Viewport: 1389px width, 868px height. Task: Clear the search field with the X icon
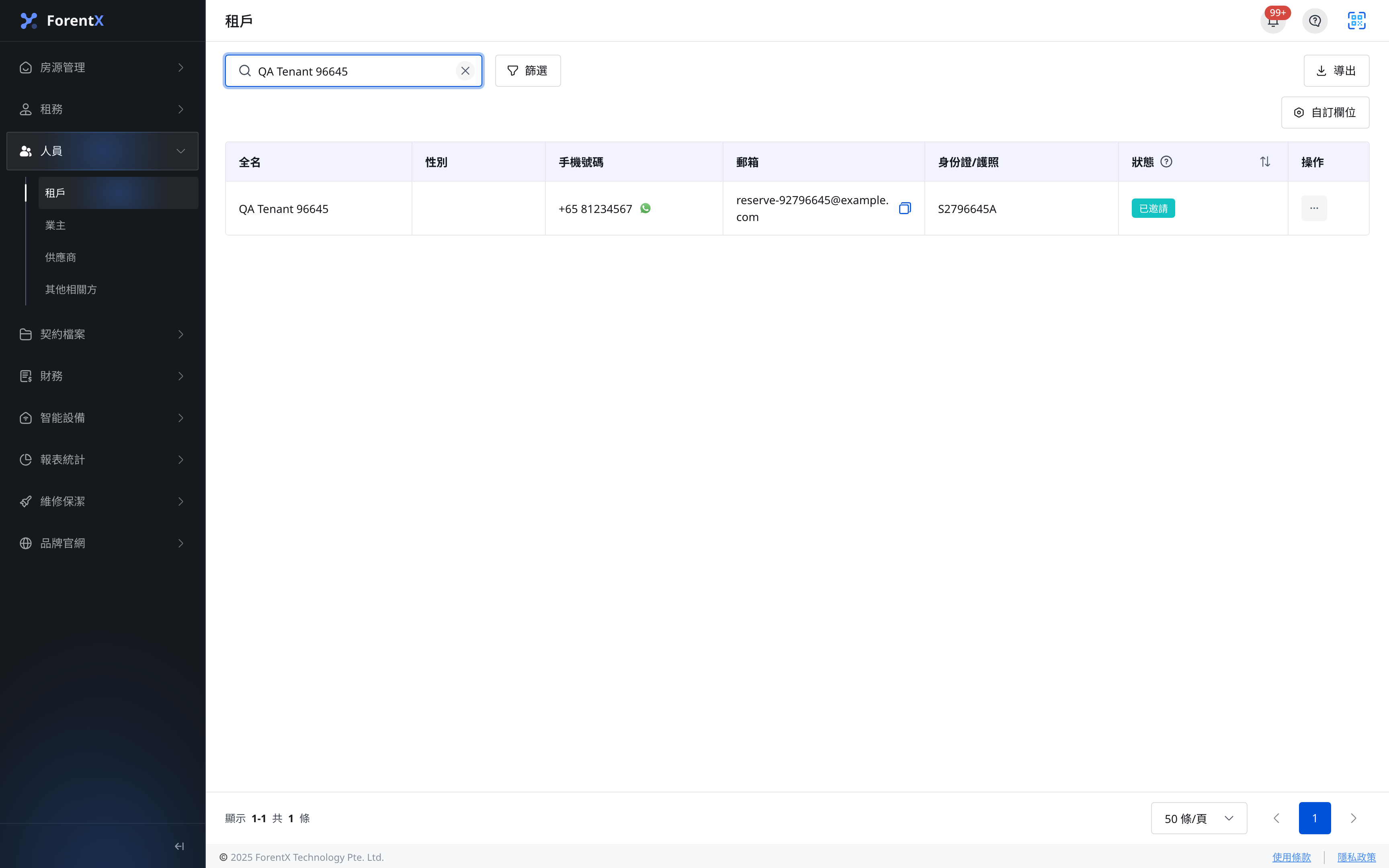tap(465, 71)
